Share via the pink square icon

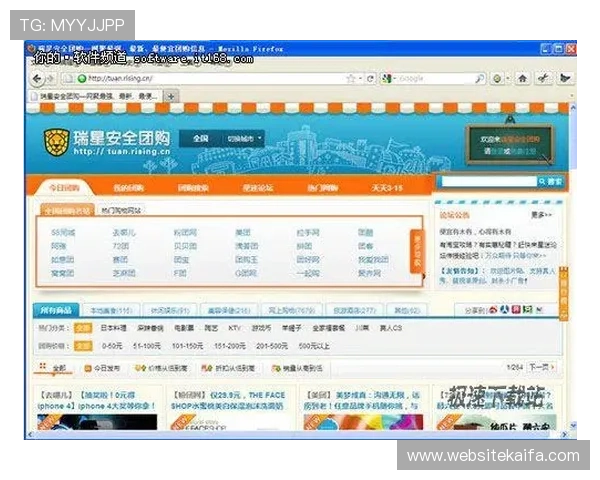[516, 309]
